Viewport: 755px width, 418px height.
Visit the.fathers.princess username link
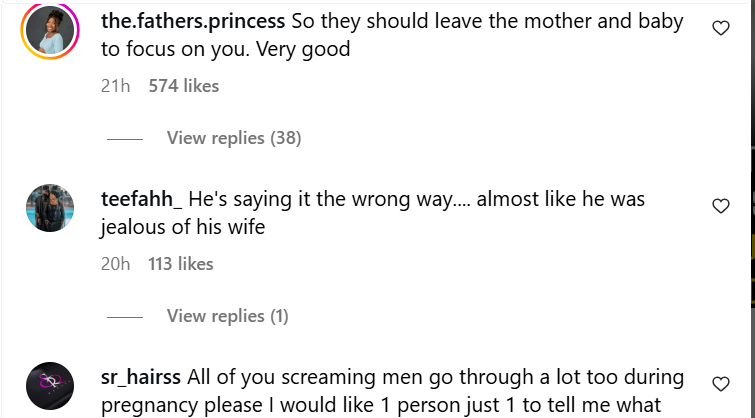(x=193, y=21)
